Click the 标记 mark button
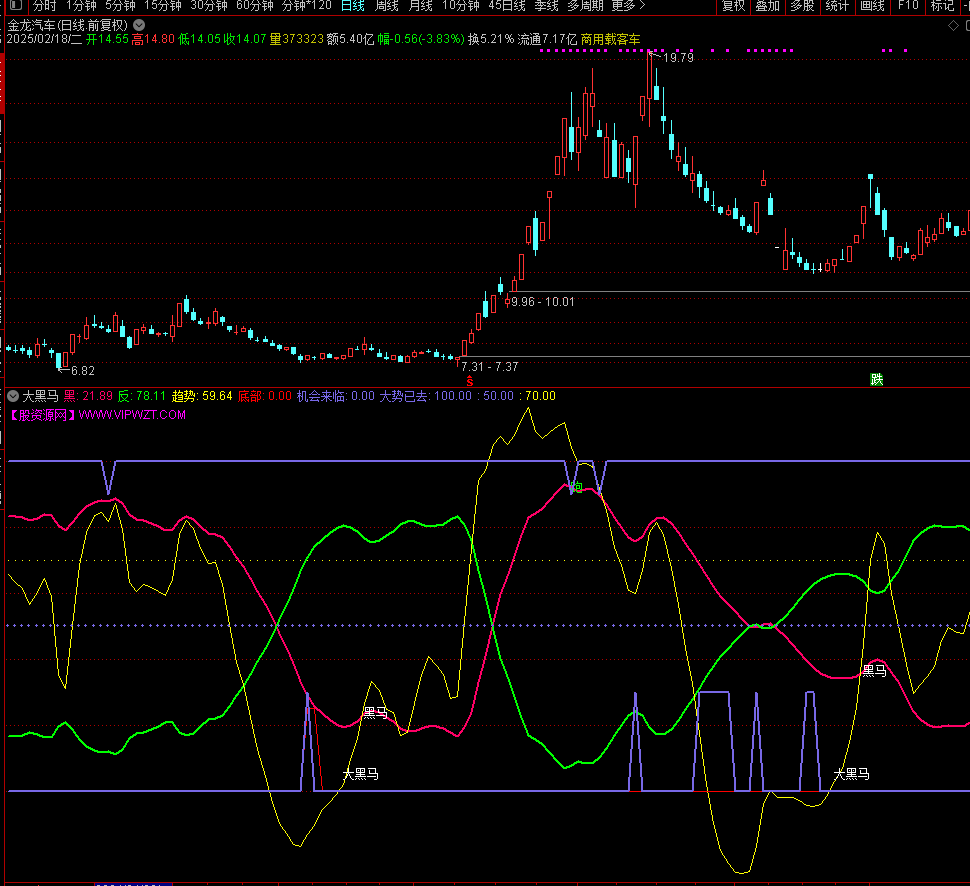Image resolution: width=970 pixels, height=886 pixels. (x=942, y=6)
